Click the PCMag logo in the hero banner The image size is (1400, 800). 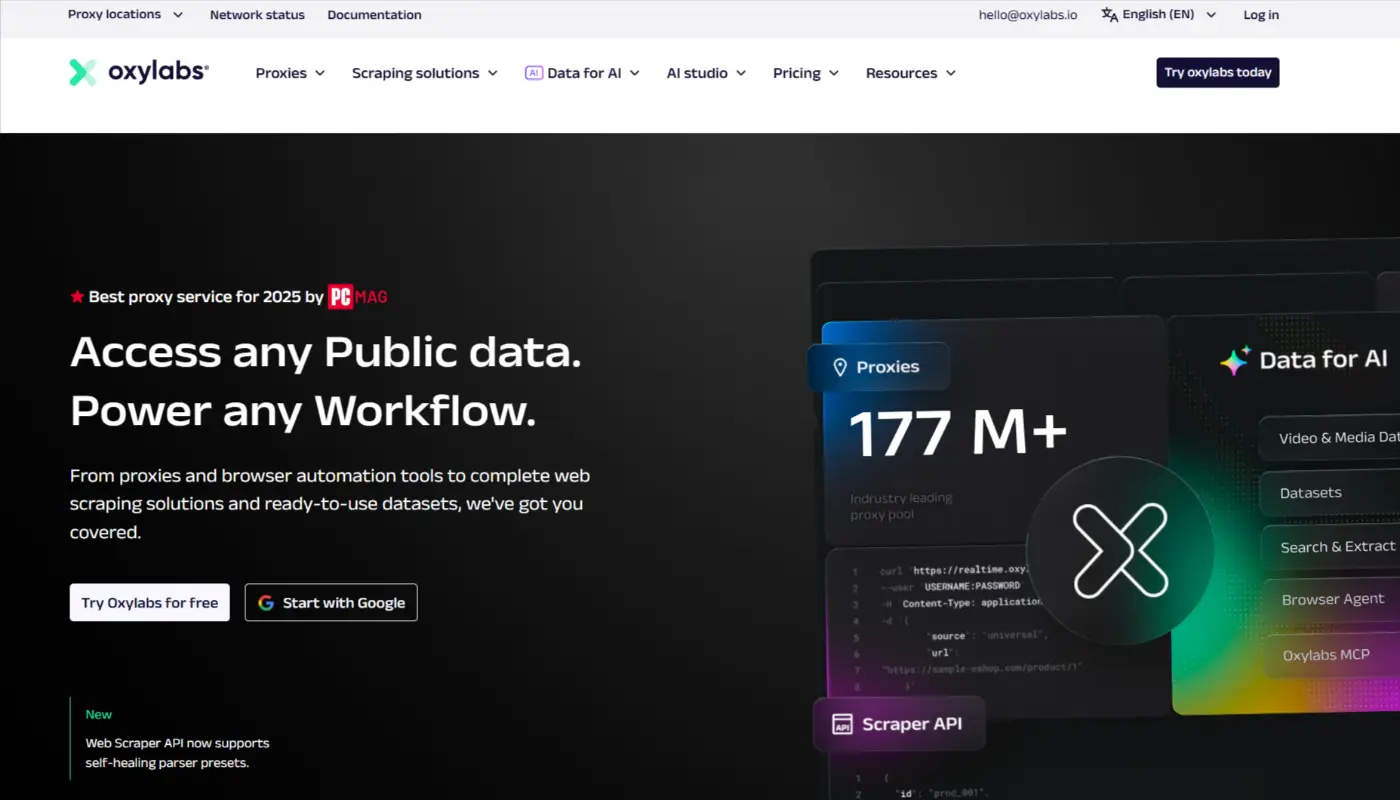356,296
